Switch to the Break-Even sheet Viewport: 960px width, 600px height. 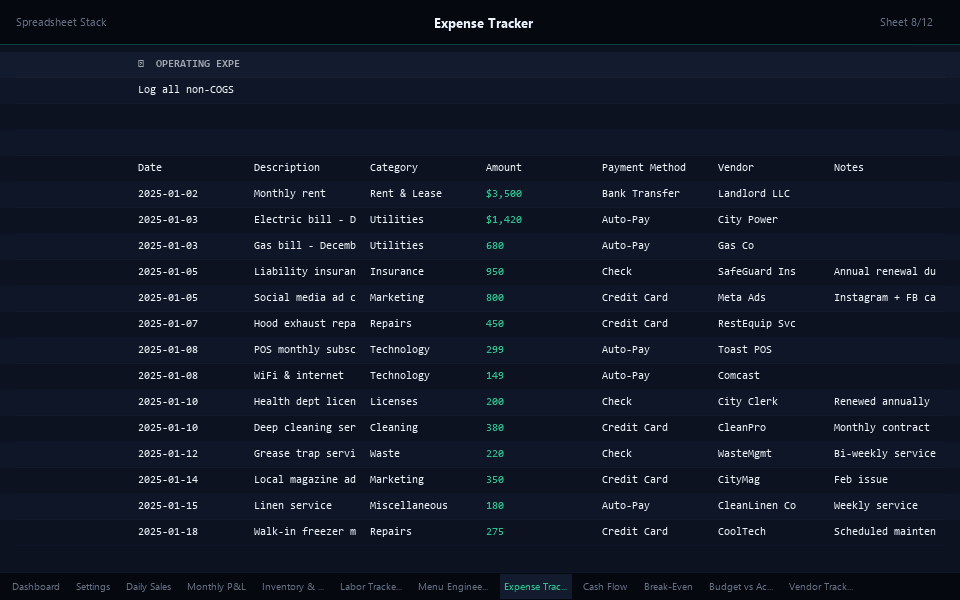(668, 587)
